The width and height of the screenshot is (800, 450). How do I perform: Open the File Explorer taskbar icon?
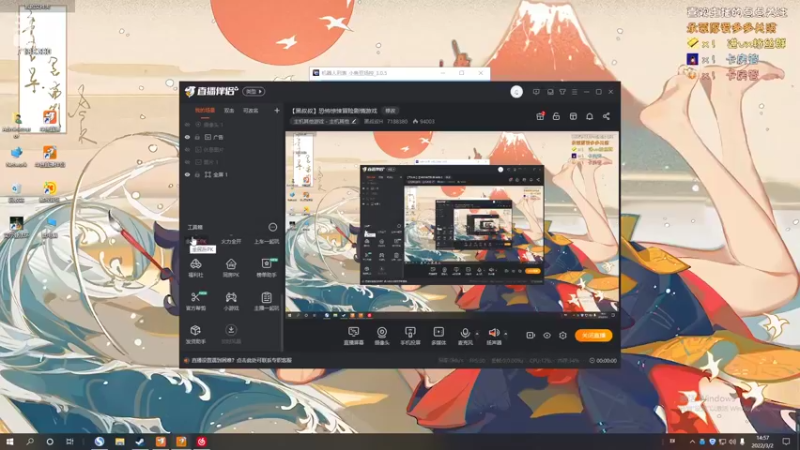coord(120,441)
